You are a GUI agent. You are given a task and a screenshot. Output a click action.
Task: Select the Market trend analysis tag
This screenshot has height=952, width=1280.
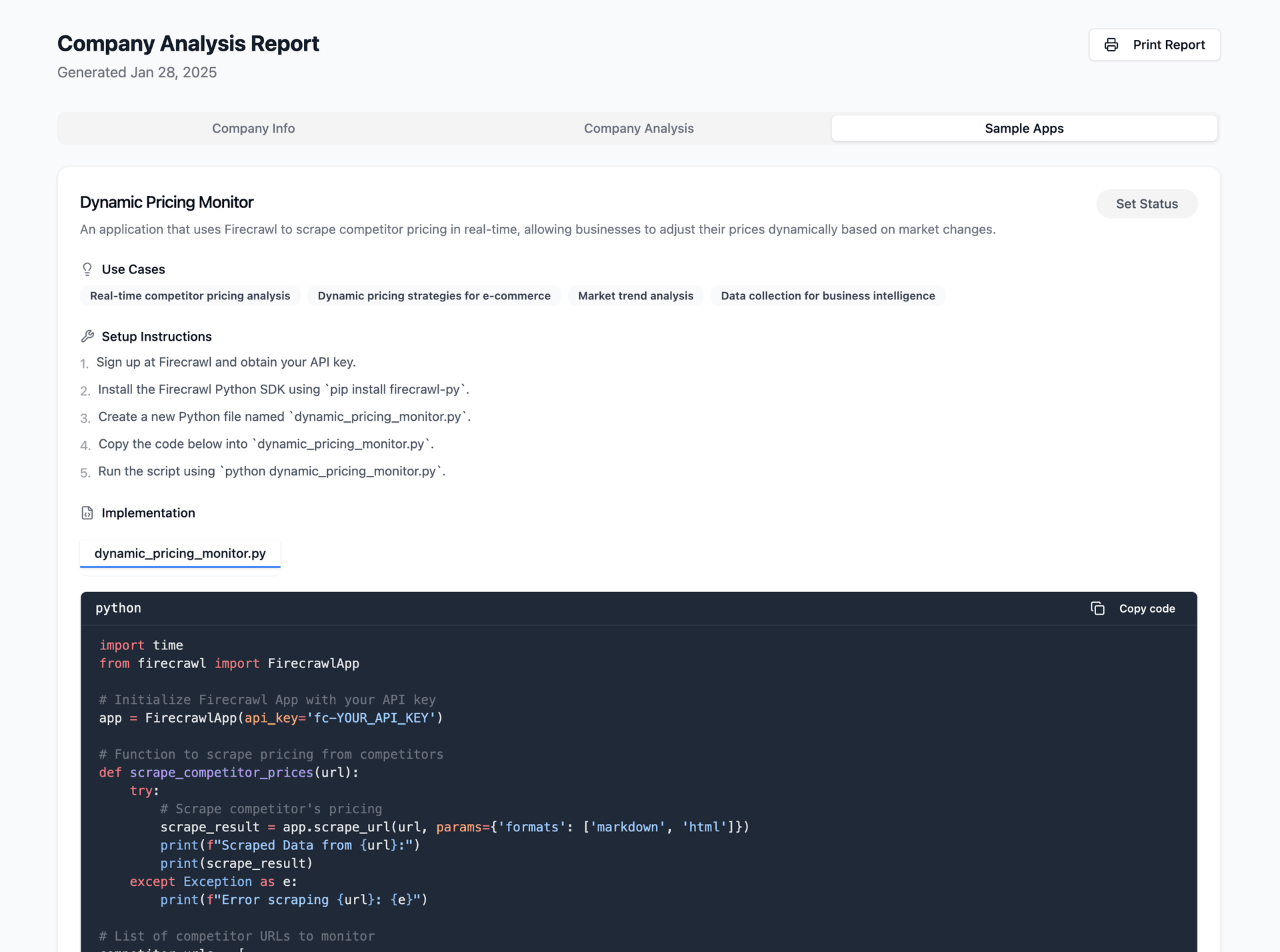coord(636,295)
